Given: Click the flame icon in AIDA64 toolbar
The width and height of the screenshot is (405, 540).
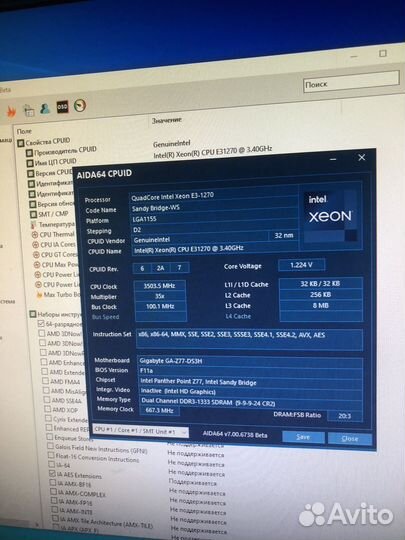Looking at the screenshot, I should (x=11, y=111).
